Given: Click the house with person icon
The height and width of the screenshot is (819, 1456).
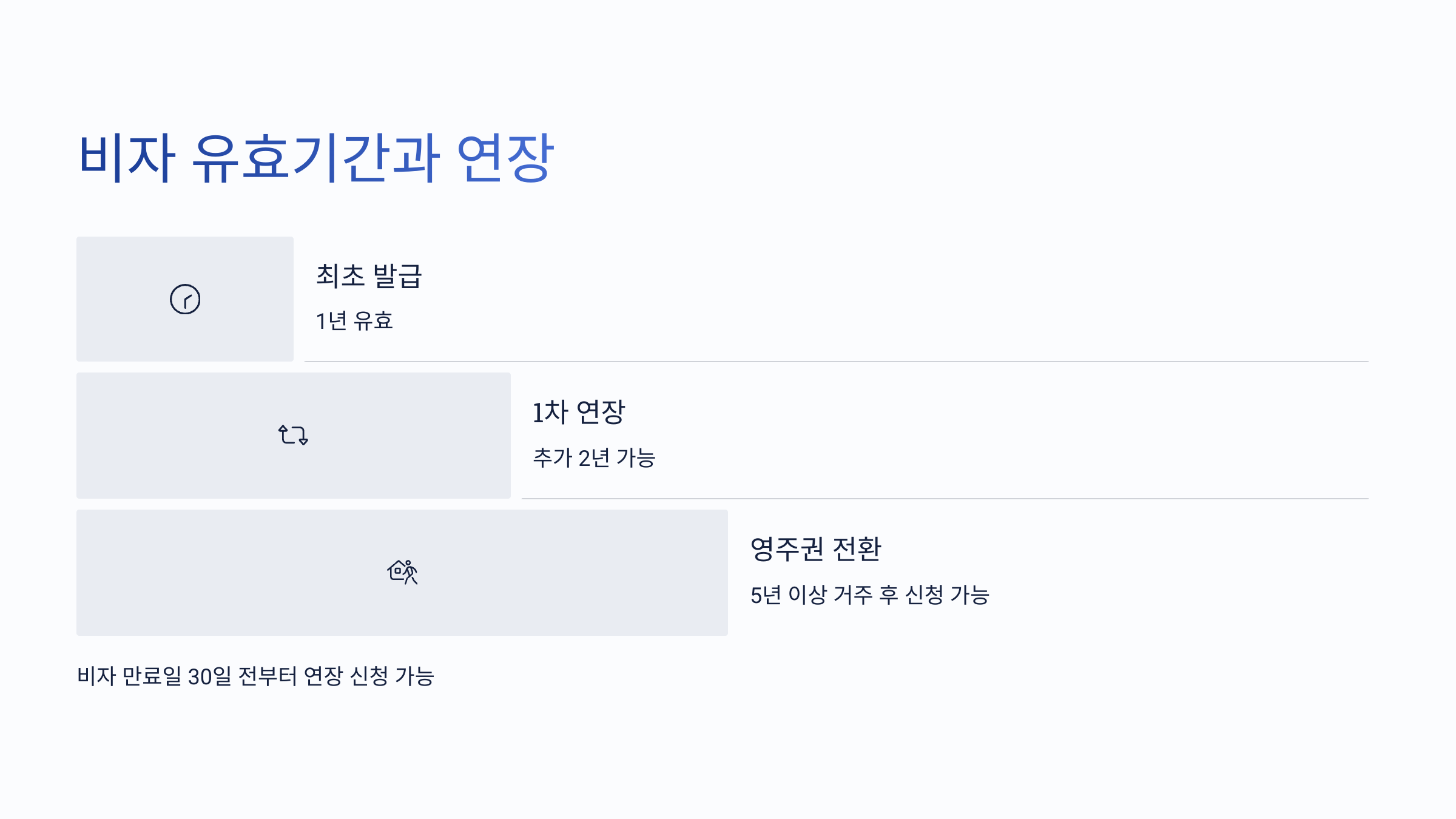Looking at the screenshot, I should pyautogui.click(x=402, y=572).
